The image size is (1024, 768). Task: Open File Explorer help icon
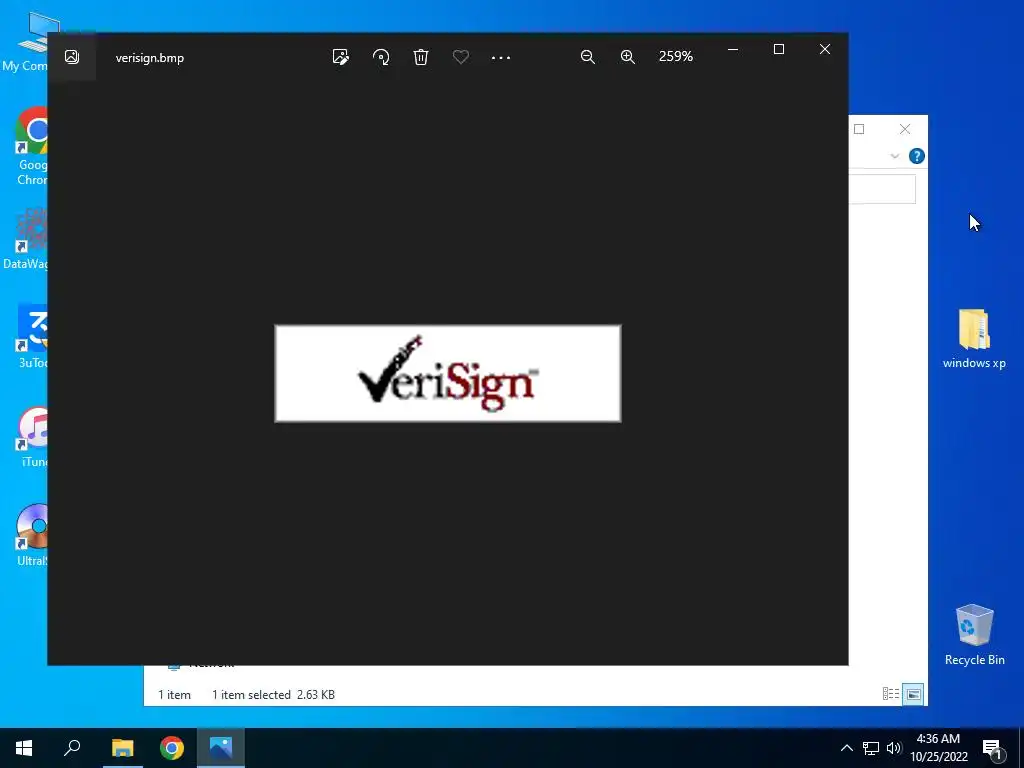click(x=917, y=156)
